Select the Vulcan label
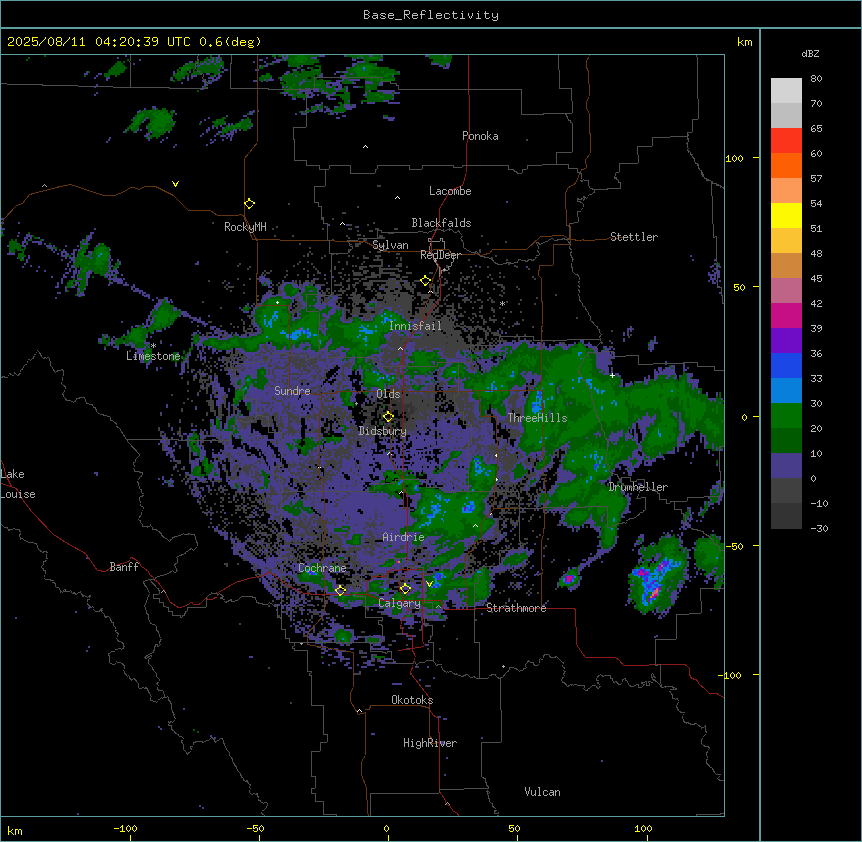The width and height of the screenshot is (862, 842). pyautogui.click(x=543, y=792)
